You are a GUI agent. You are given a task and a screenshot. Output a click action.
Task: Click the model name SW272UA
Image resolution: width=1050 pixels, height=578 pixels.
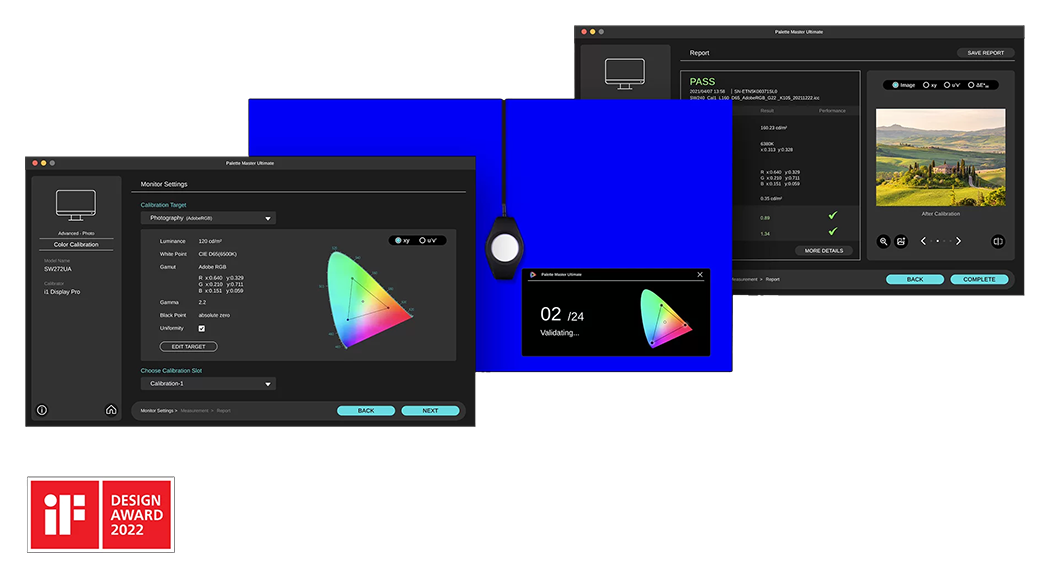coord(58,269)
